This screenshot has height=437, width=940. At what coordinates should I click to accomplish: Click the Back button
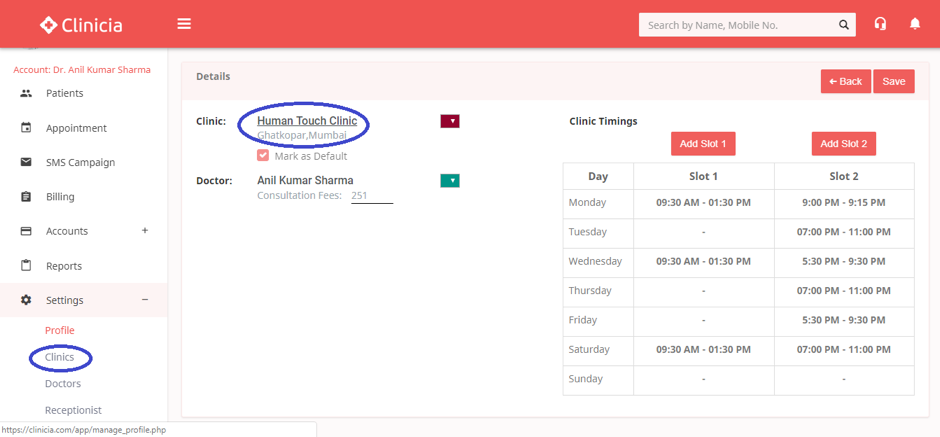[845, 82]
